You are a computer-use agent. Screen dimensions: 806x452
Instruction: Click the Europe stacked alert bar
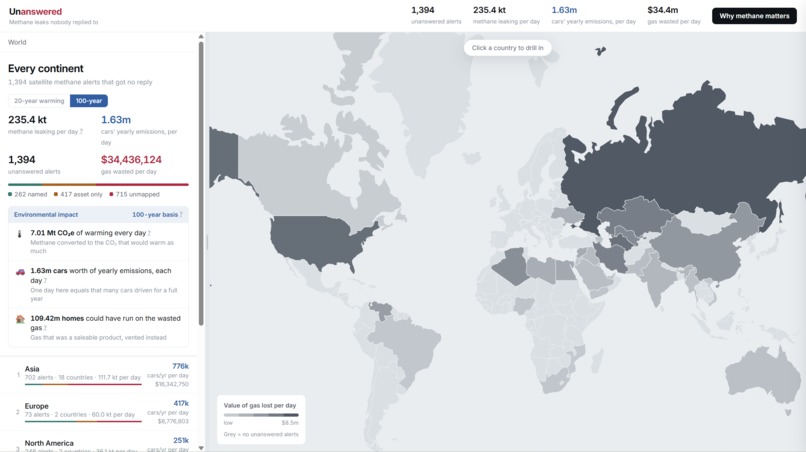[83, 421]
